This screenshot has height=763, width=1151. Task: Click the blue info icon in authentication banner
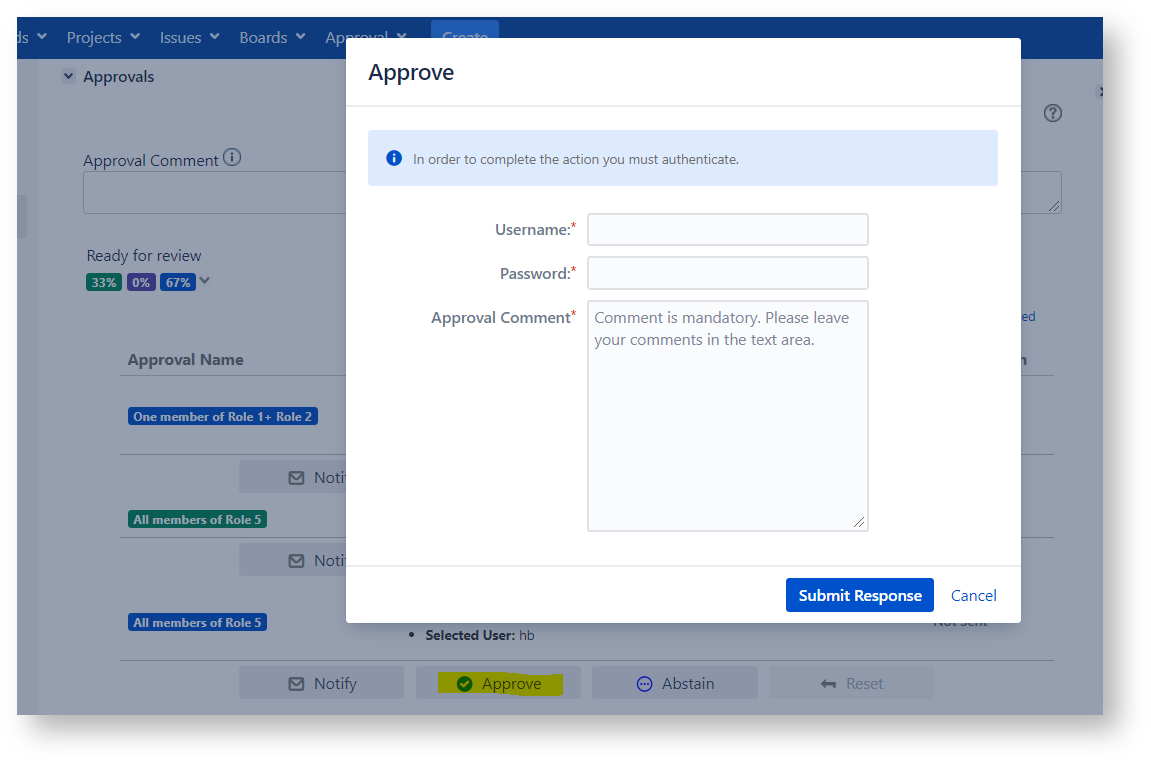click(394, 158)
